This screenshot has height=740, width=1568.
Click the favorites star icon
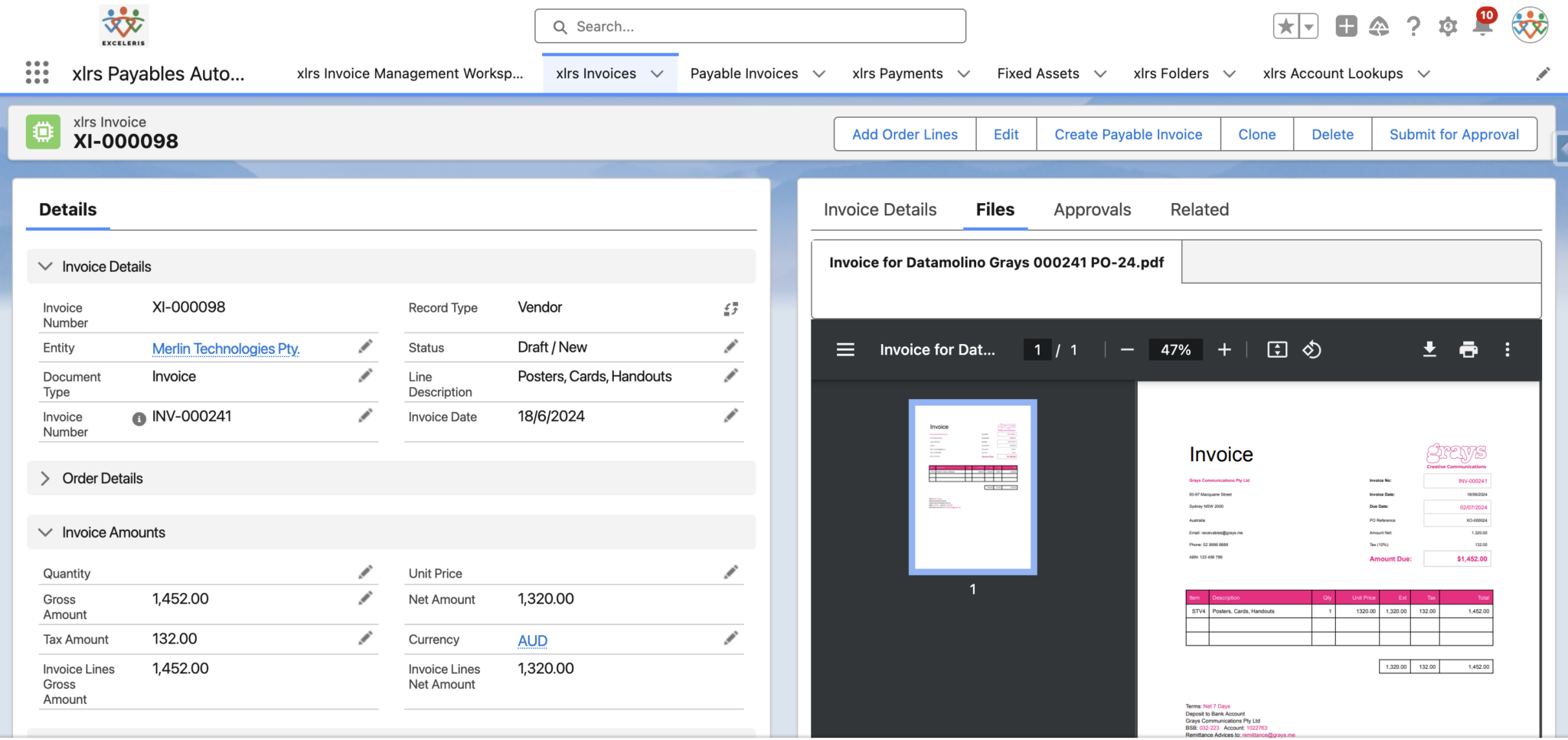point(1286,27)
